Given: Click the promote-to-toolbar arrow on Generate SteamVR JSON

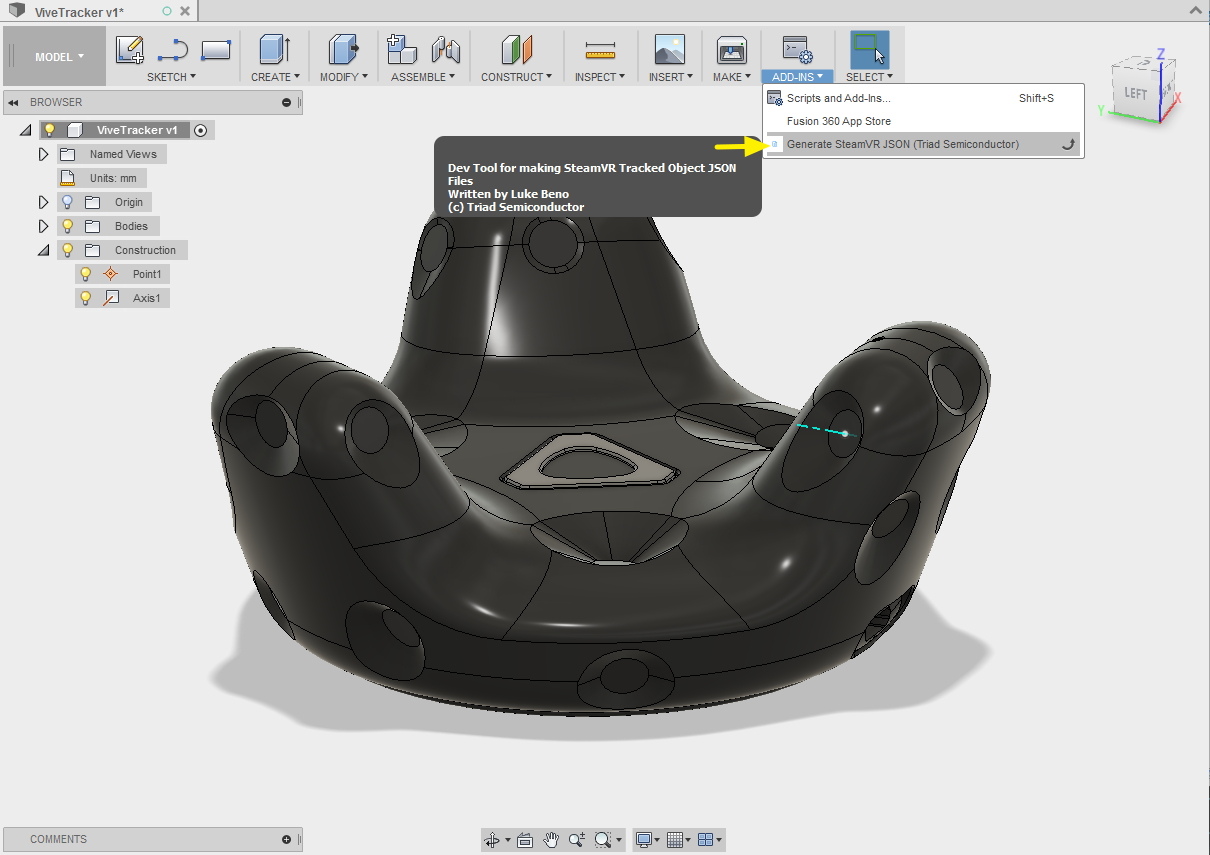Looking at the screenshot, I should 1068,144.
